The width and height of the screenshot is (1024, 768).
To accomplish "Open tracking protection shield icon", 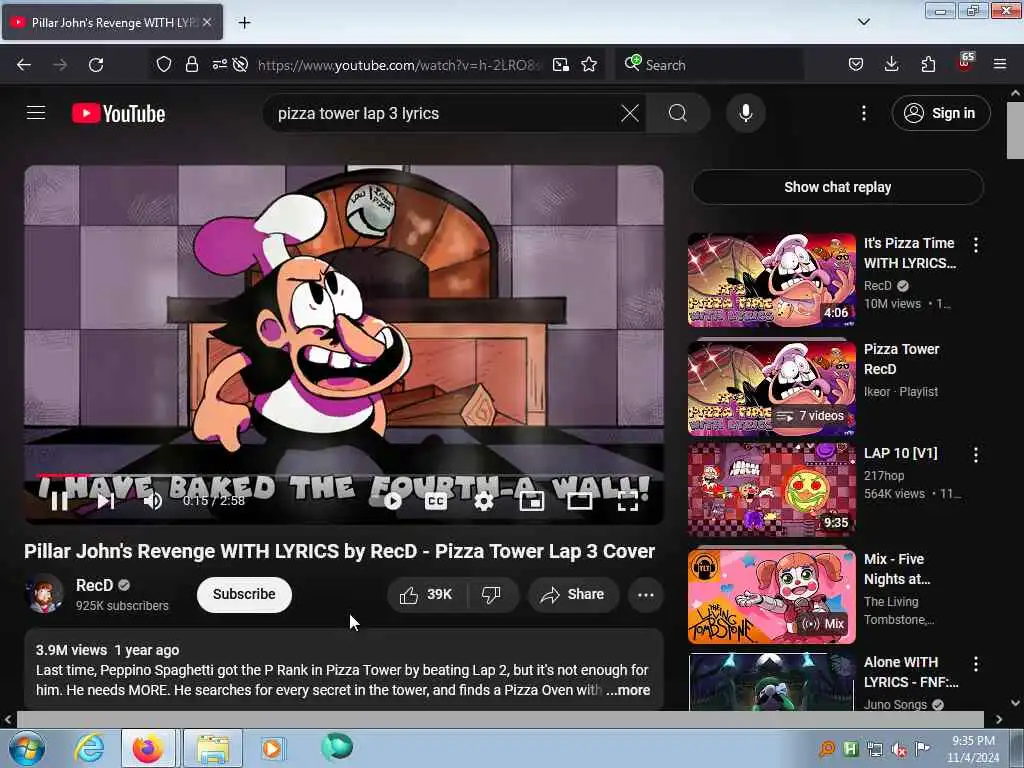I will (x=163, y=64).
